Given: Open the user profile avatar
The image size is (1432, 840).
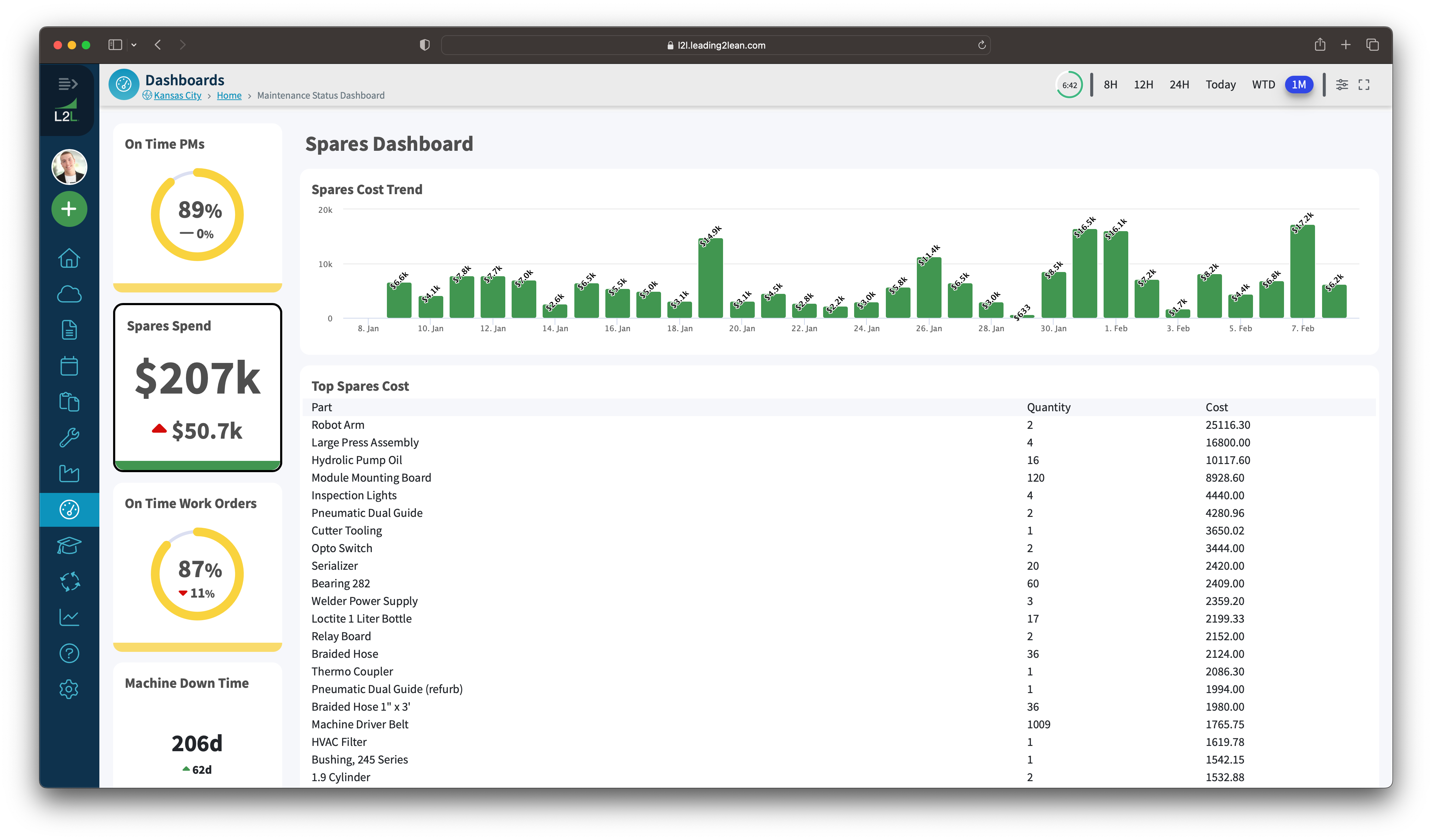Looking at the screenshot, I should click(69, 167).
